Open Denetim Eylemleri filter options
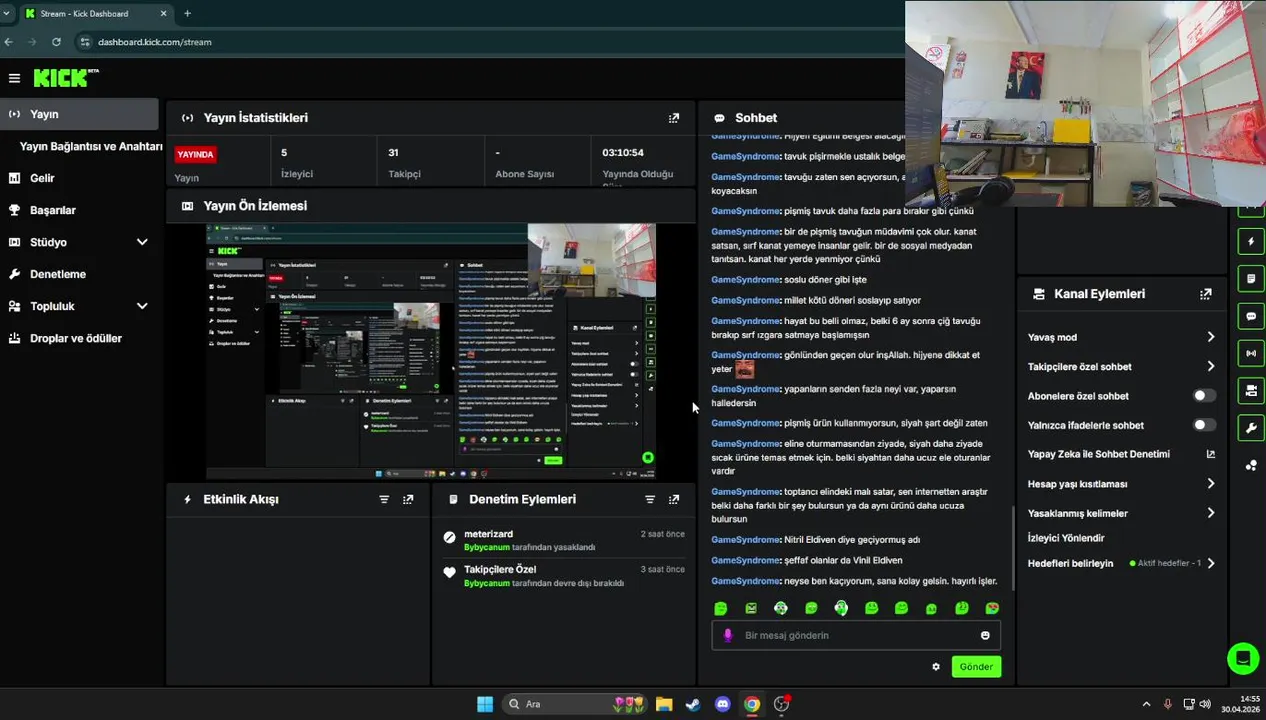The height and width of the screenshot is (720, 1266). tap(650, 499)
